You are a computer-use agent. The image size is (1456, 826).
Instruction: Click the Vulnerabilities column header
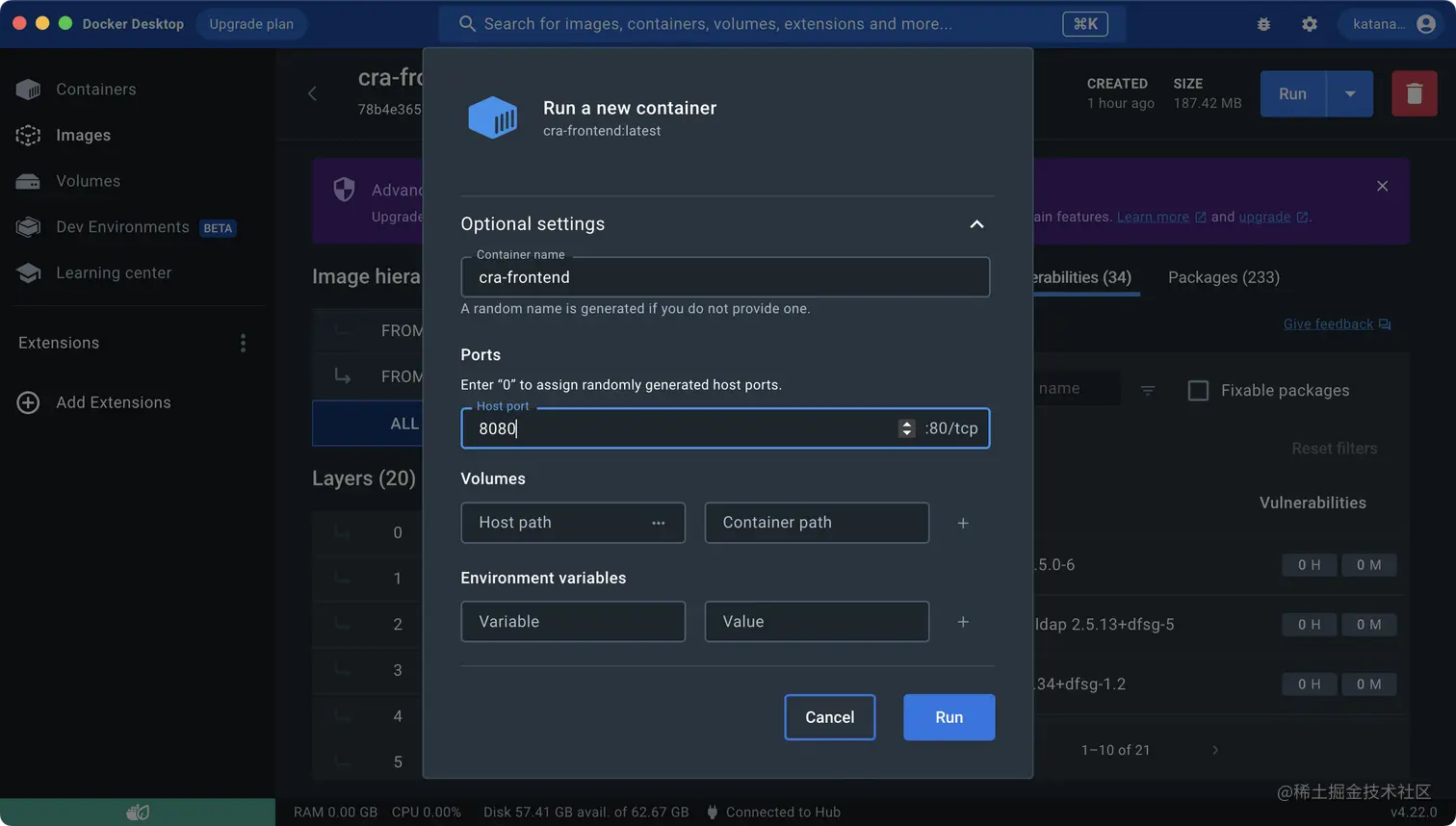point(1313,503)
